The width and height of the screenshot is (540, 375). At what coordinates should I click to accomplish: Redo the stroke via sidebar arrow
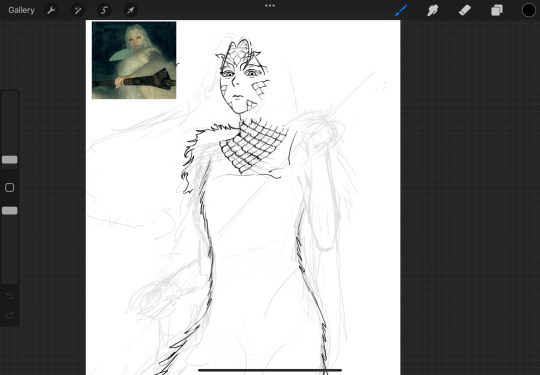(x=10, y=315)
